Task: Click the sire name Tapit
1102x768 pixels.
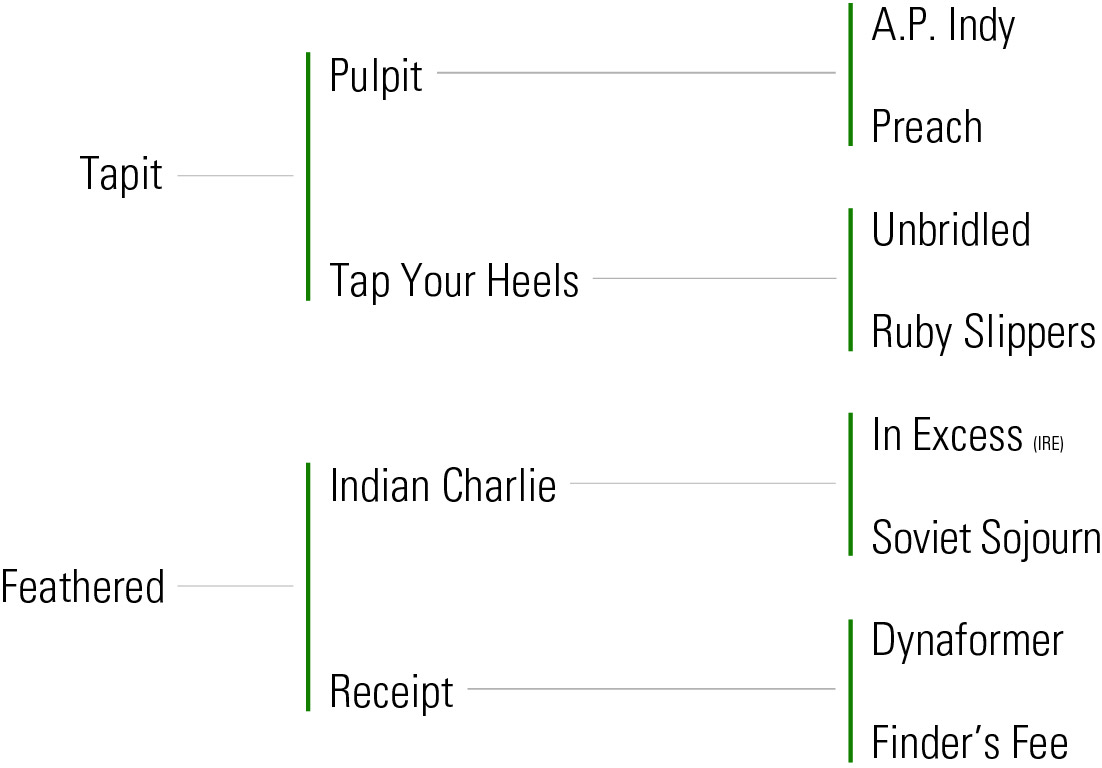Action: tap(121, 176)
